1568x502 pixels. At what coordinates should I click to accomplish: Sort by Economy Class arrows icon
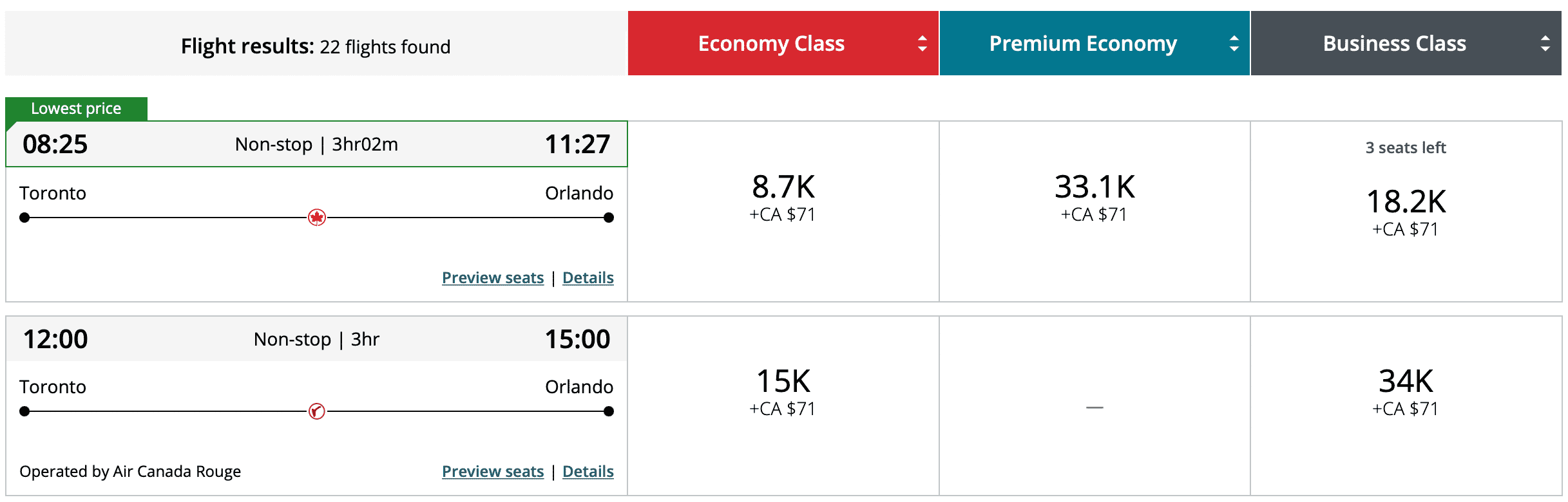923,43
